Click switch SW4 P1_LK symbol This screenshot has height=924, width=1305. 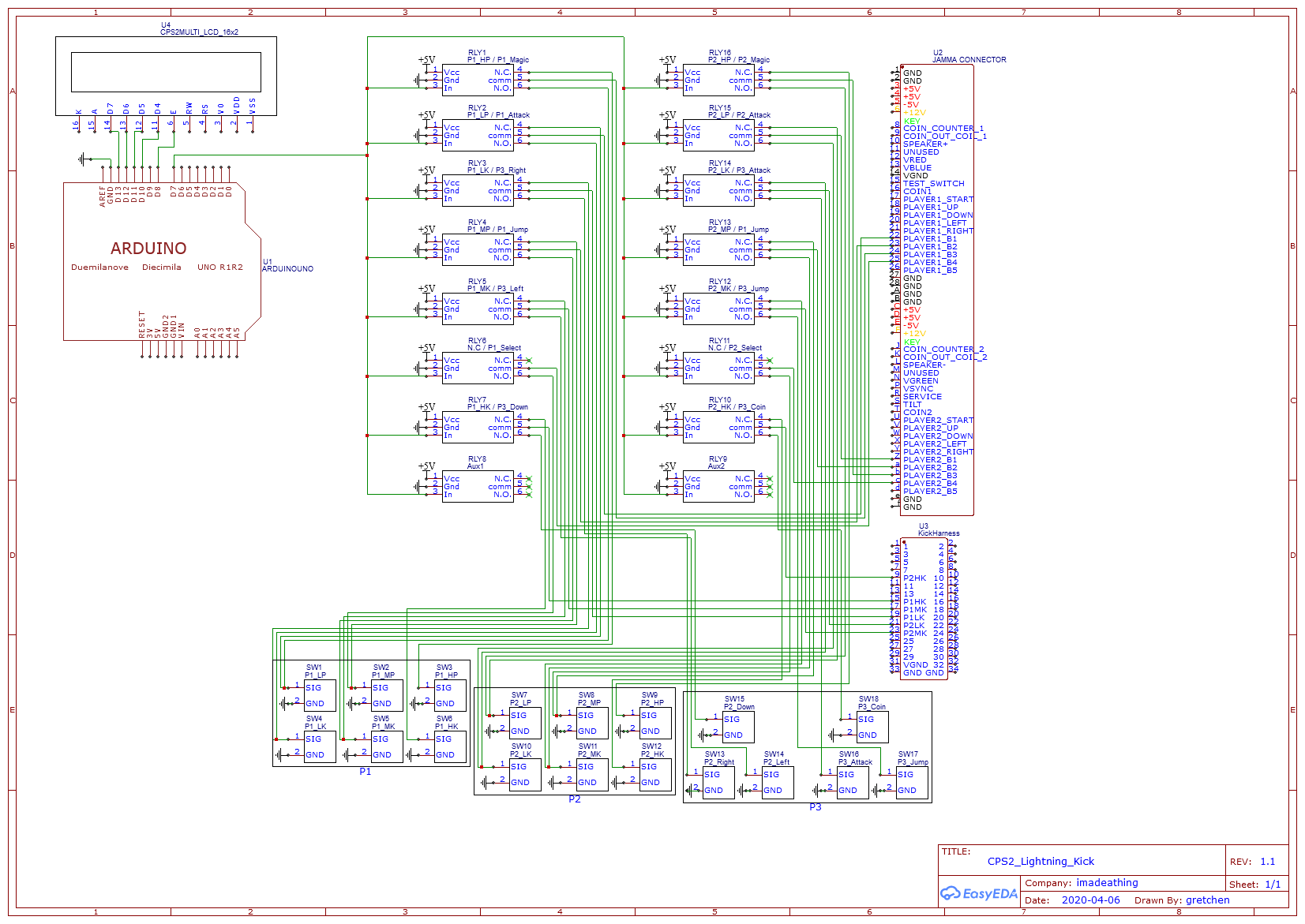pyautogui.click(x=320, y=746)
